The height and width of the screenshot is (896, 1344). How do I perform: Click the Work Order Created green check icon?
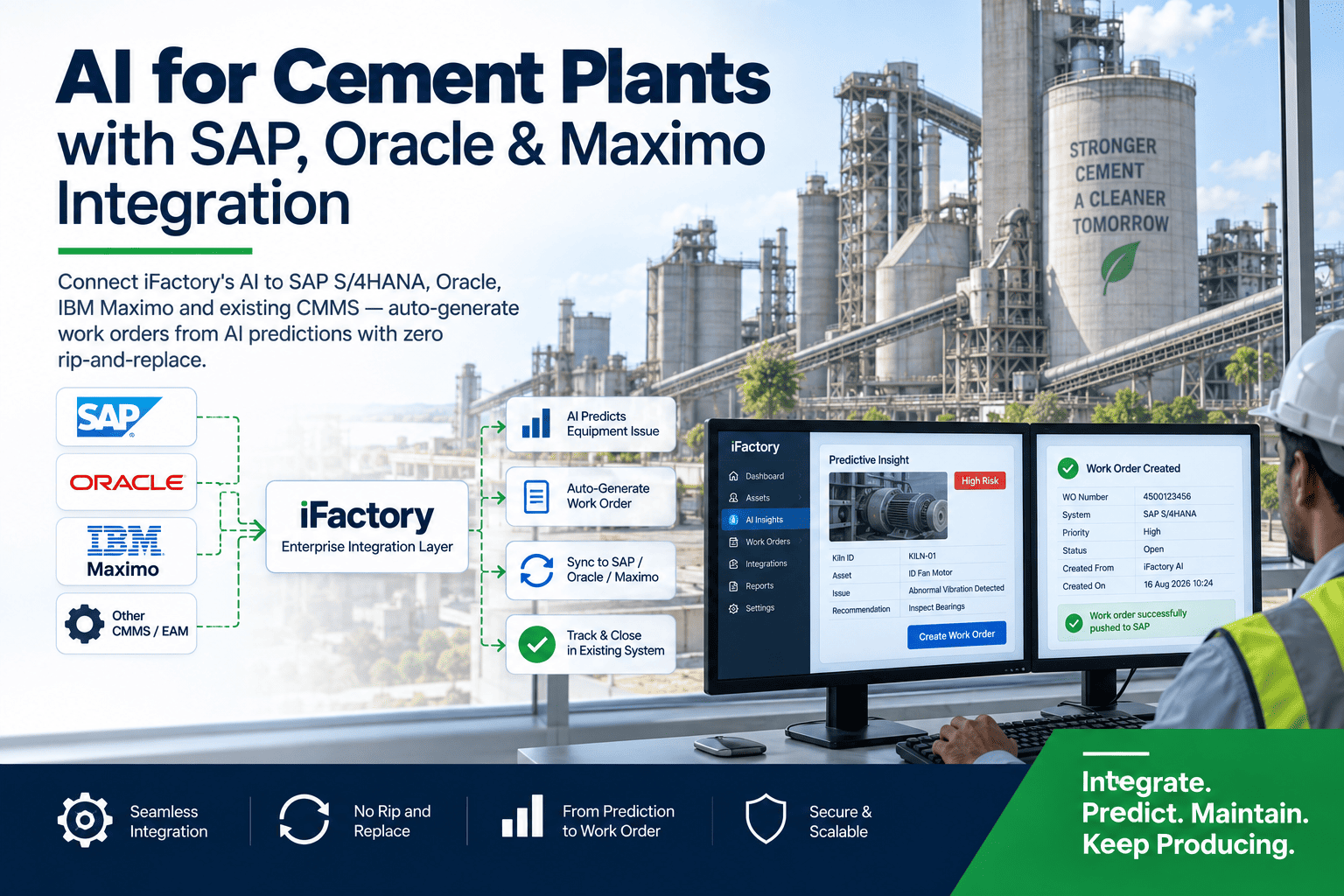[x=1067, y=468]
